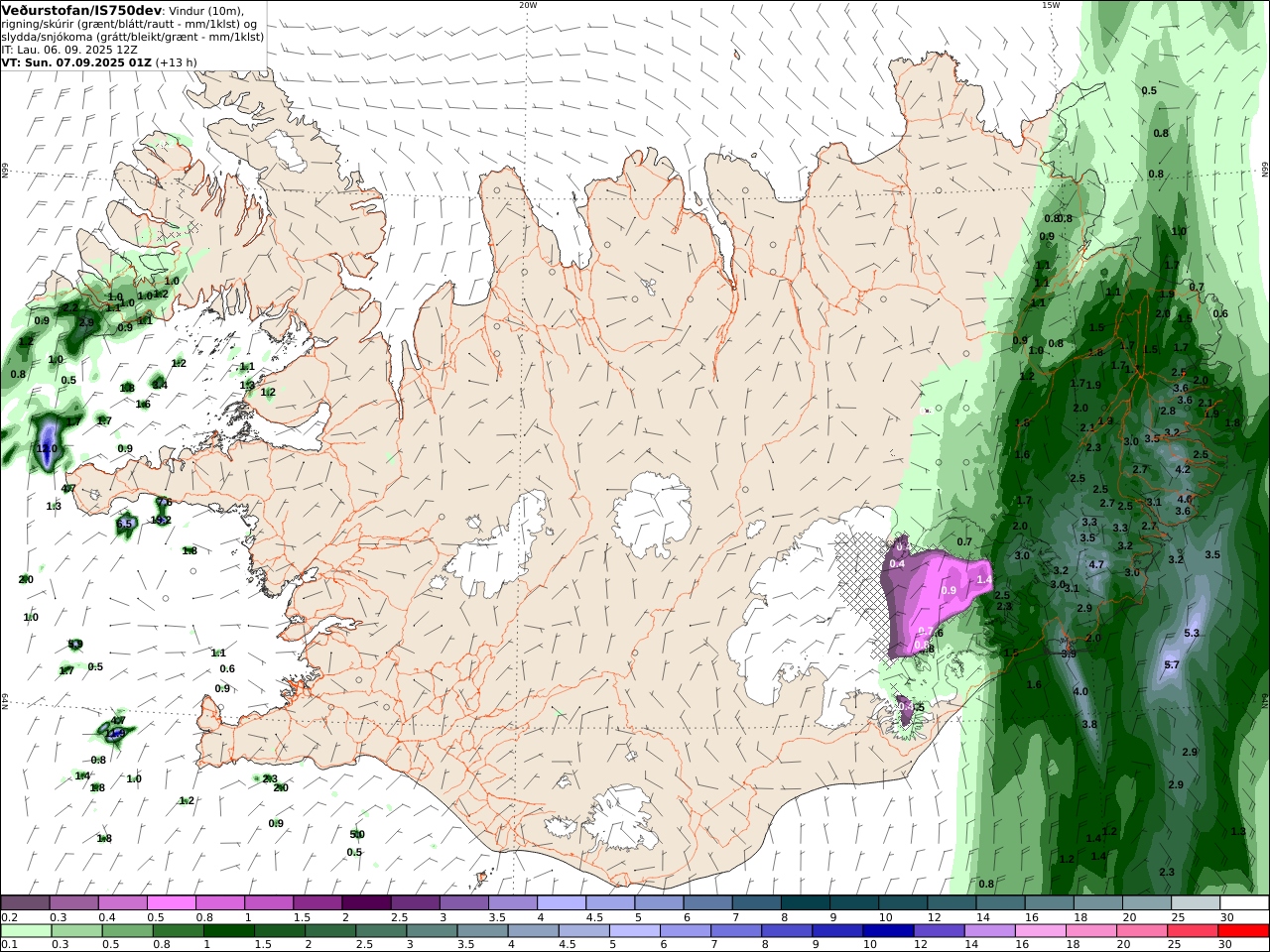
Task: Click the pale lavender 4 swatch on upper scale
Action: tap(561, 903)
